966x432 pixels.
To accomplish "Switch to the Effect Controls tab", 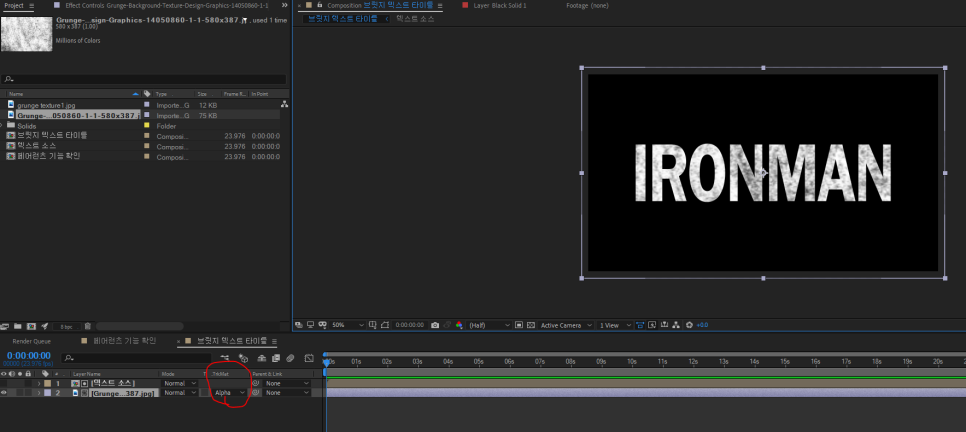I will 166,5.
